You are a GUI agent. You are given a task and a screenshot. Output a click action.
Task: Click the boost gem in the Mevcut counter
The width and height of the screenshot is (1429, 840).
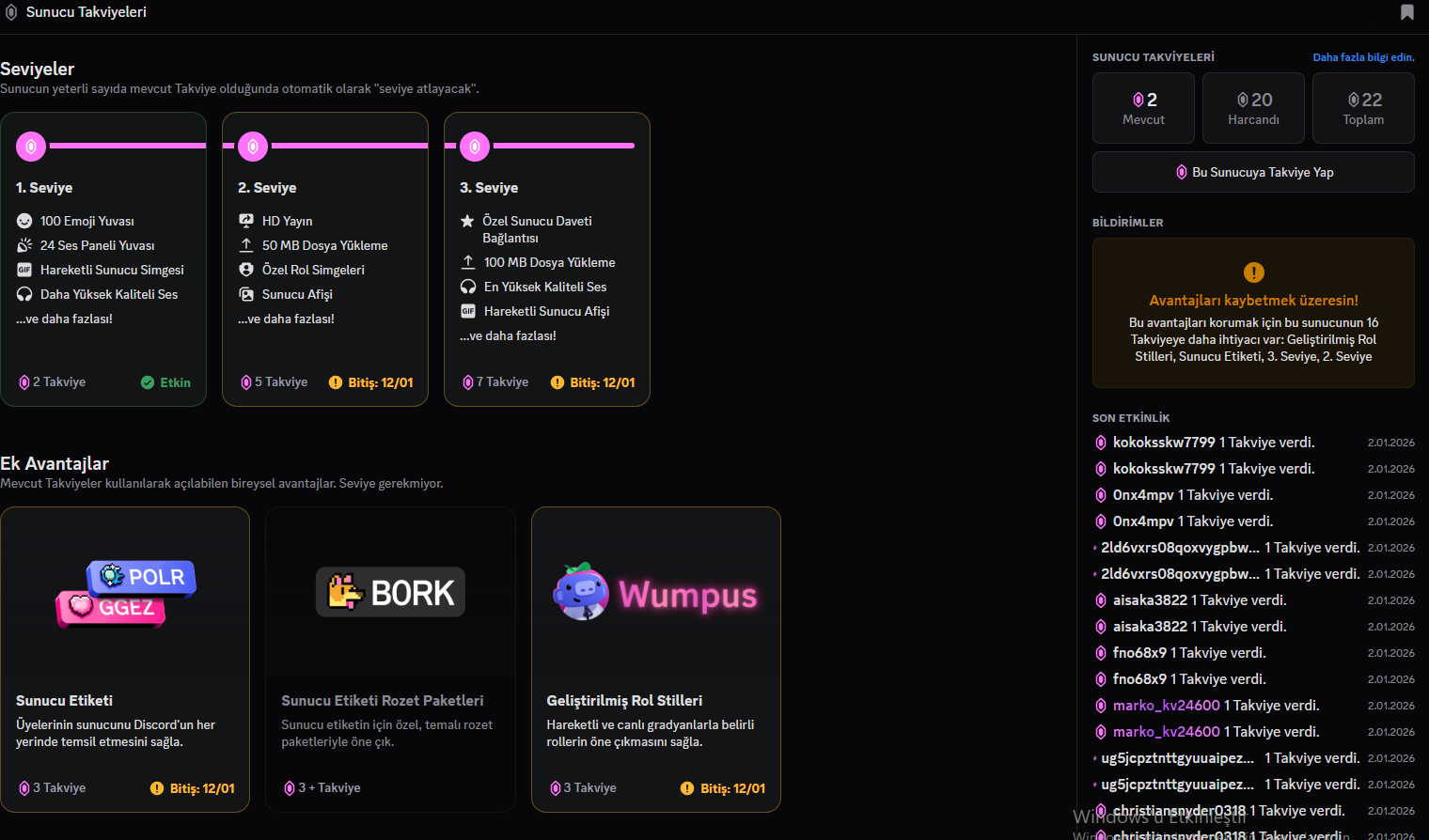(x=1138, y=100)
